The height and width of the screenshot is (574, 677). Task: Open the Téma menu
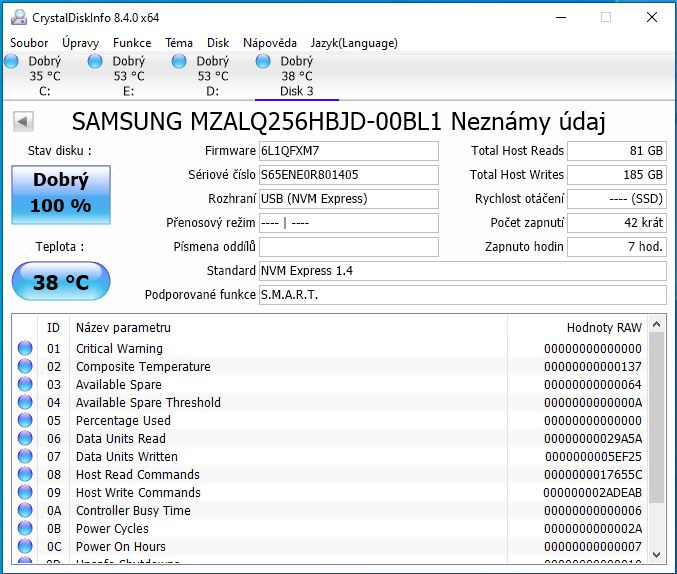click(179, 43)
